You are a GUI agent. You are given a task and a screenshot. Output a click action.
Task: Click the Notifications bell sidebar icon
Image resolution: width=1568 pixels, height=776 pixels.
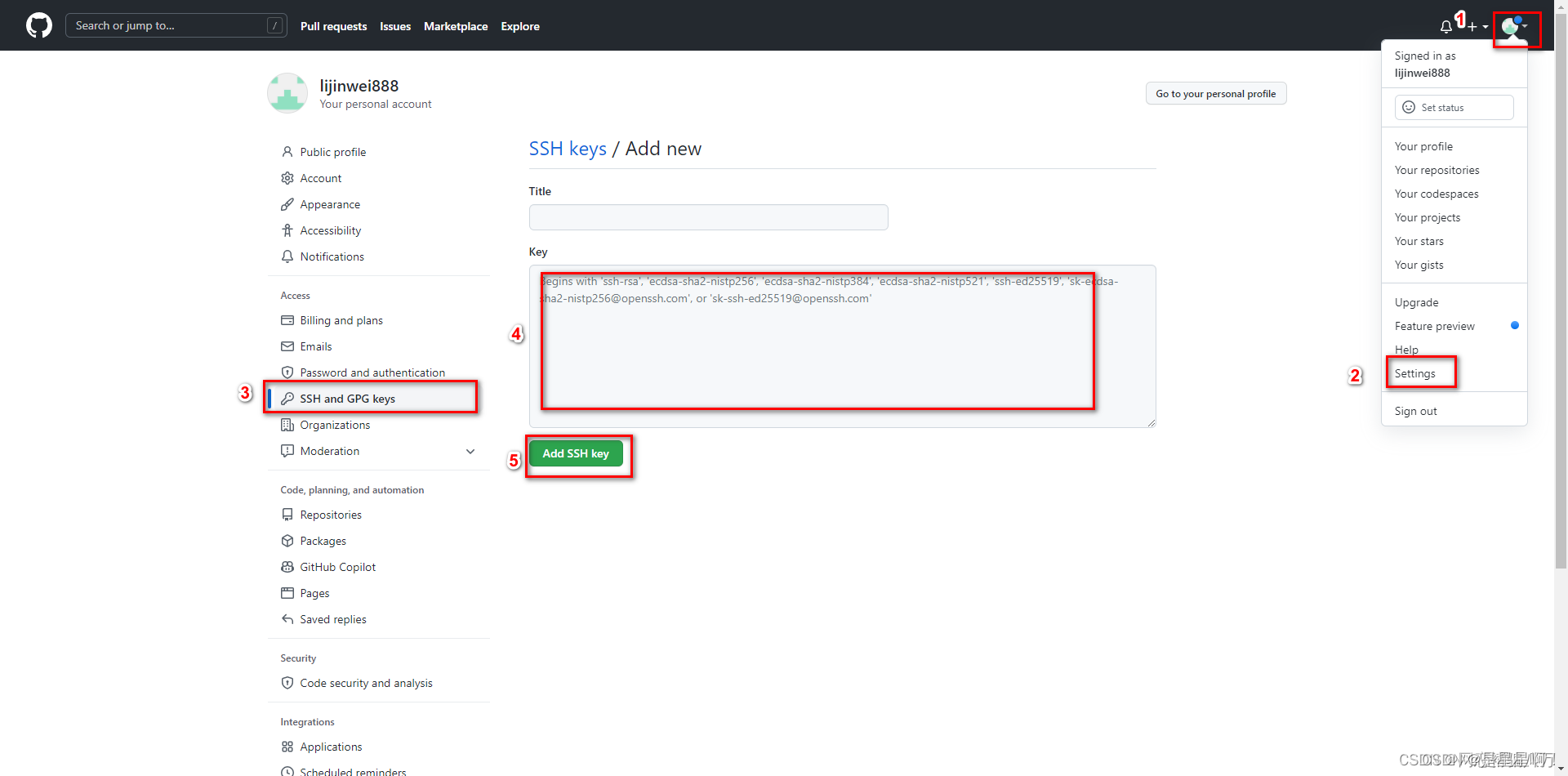287,256
